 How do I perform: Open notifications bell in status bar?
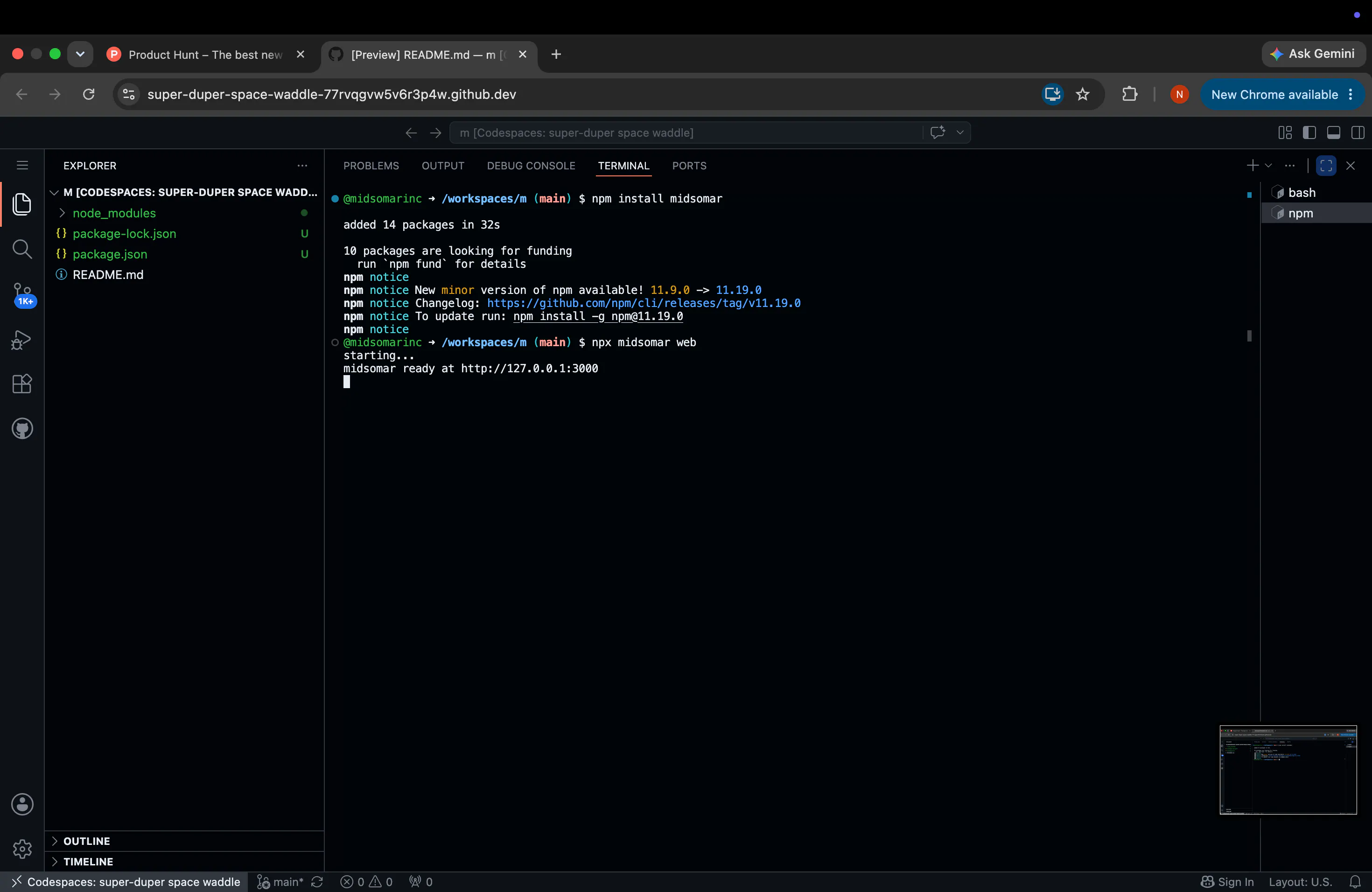pyautogui.click(x=1355, y=882)
